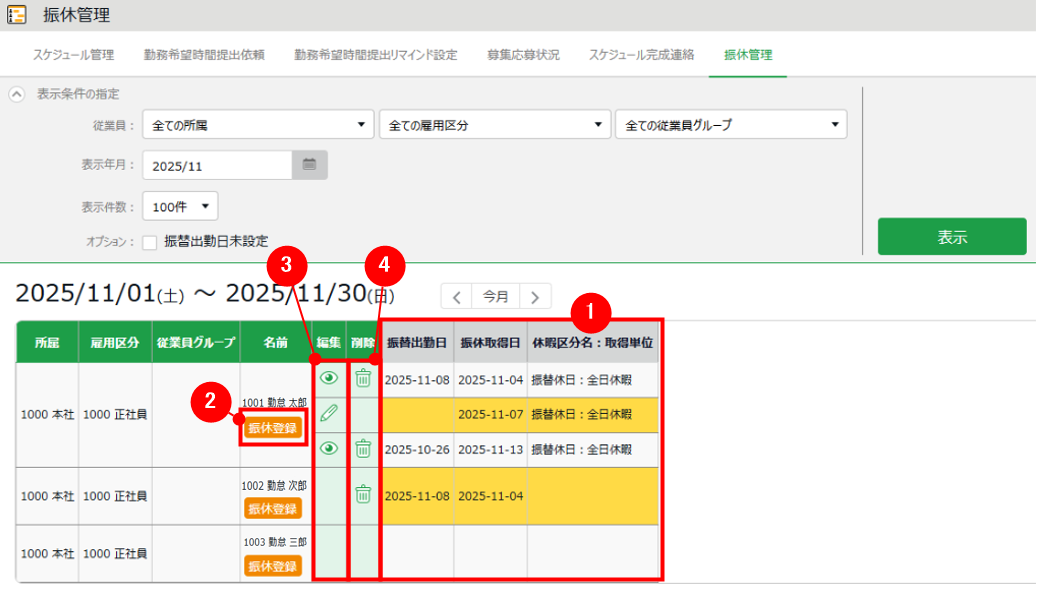Viewport: 1038px width, 594px height.
Task: Click 振休登録 for 勤怠 三郎
Action: click(273, 565)
